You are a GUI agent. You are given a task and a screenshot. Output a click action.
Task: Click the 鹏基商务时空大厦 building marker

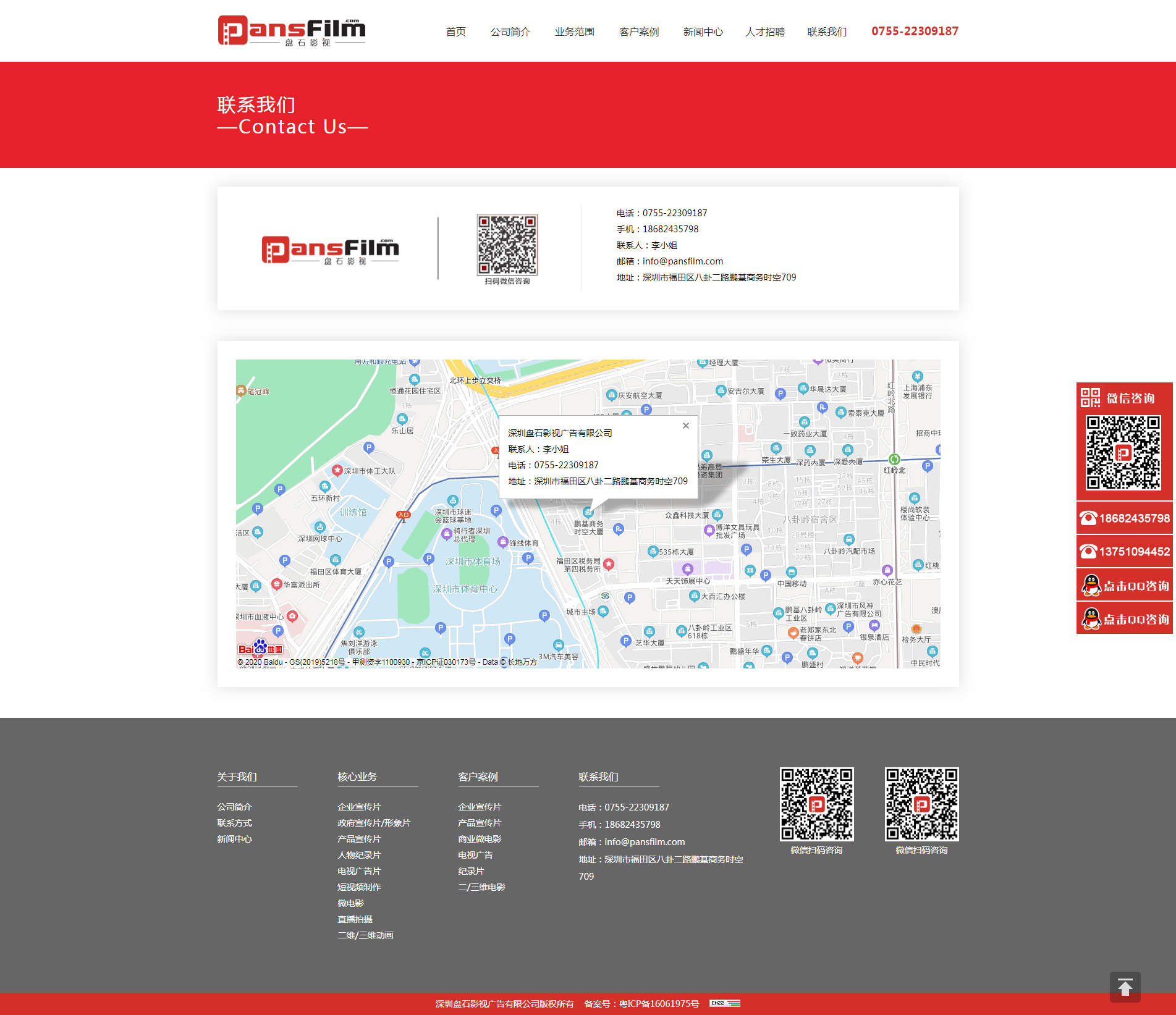pos(588,512)
